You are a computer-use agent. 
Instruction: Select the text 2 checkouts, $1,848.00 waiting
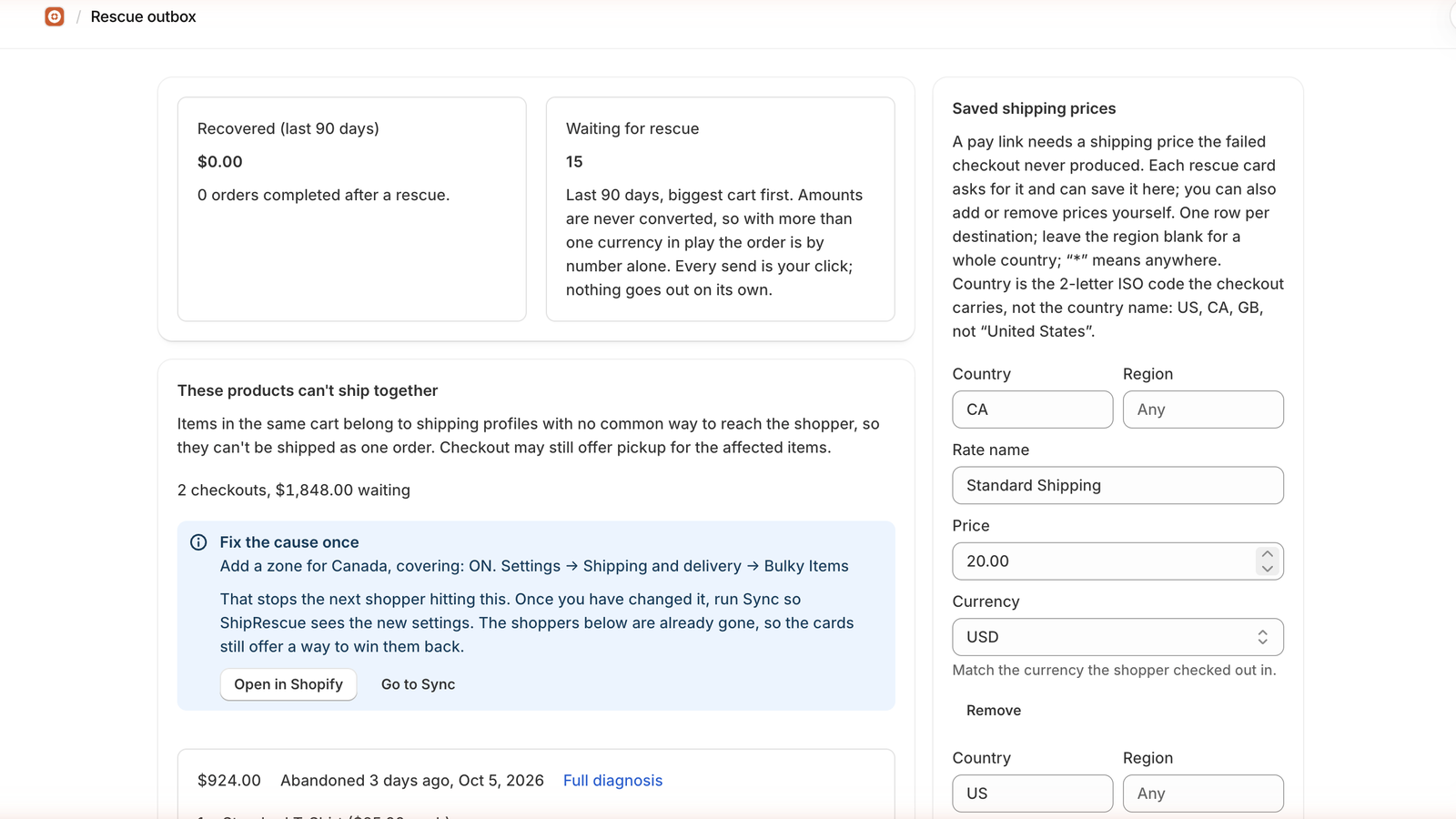(294, 490)
